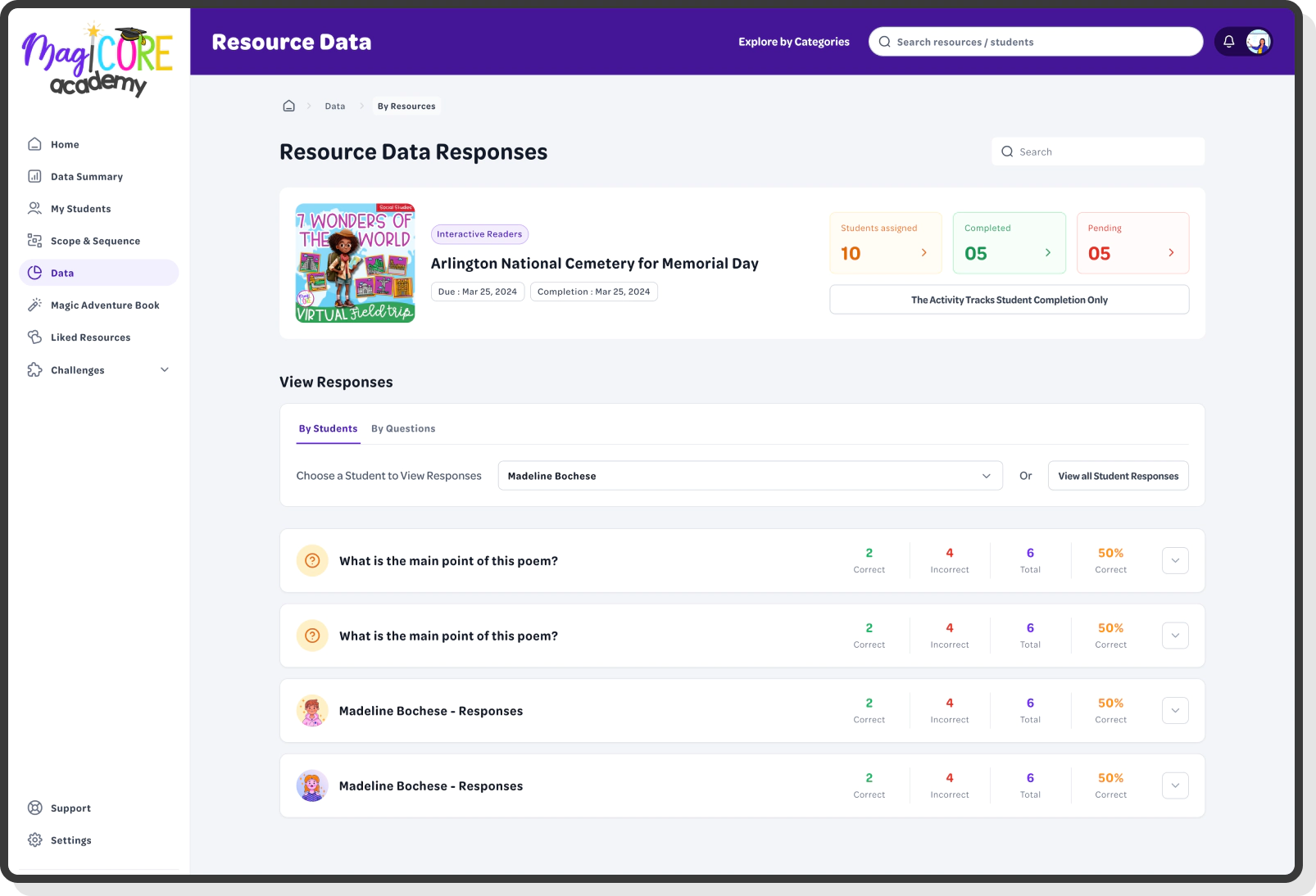The height and width of the screenshot is (896, 1316).
Task: Click the Magic Adventure Book icon
Action: click(x=35, y=305)
